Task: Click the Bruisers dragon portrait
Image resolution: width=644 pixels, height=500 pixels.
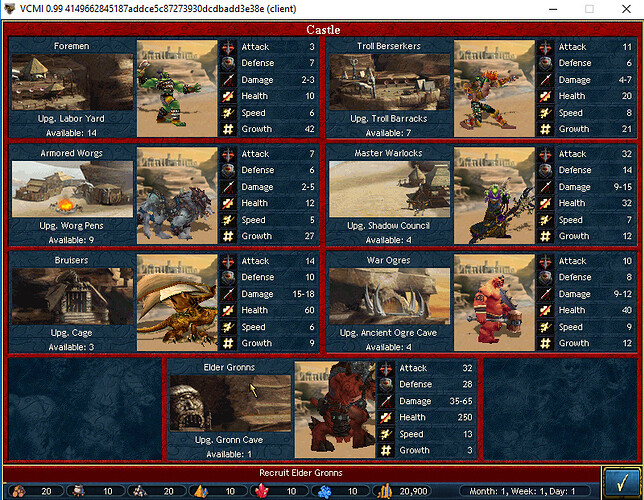Action: click(x=177, y=302)
